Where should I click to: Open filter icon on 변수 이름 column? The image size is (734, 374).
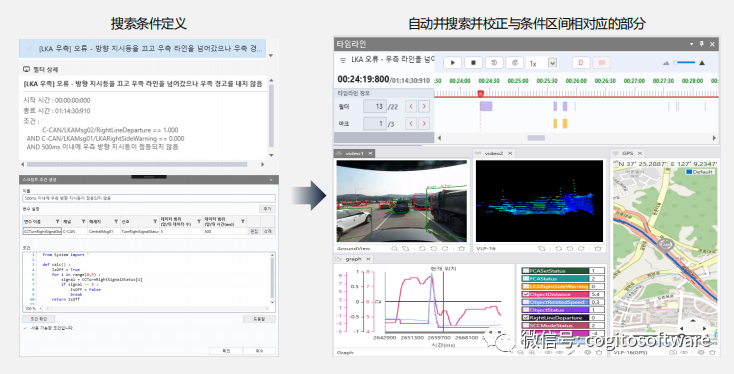pyautogui.click(x=58, y=221)
